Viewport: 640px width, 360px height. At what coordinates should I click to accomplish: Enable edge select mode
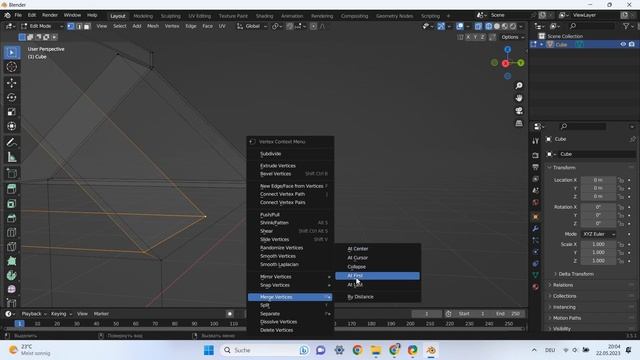tap(79, 26)
